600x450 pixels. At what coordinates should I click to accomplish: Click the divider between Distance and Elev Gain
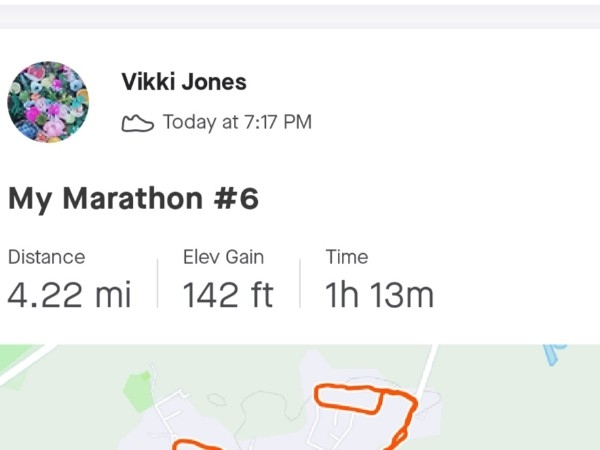pos(157,283)
